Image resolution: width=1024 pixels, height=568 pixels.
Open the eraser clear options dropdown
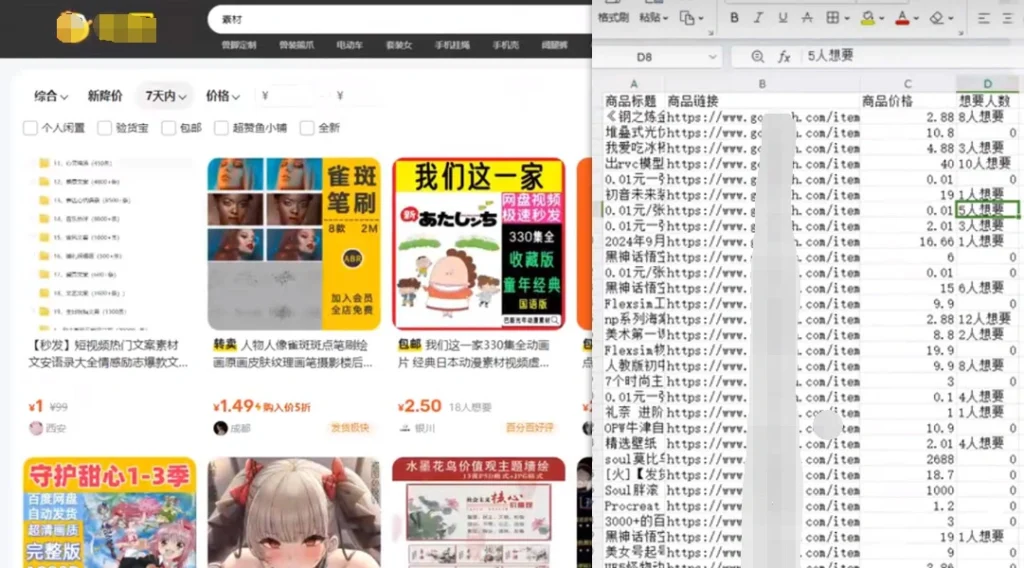coord(951,18)
